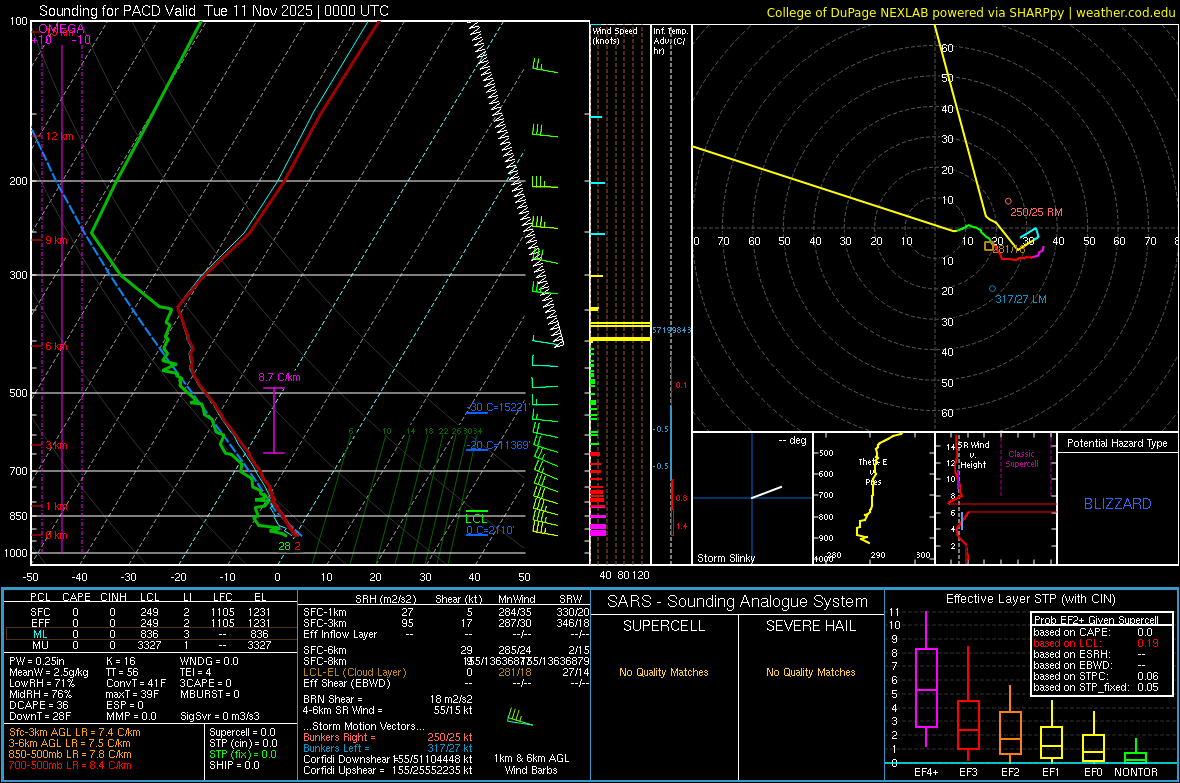Click the 'Inf. Temp. Adv.' panel header
Screen dimensions: 1180x783
coord(670,41)
